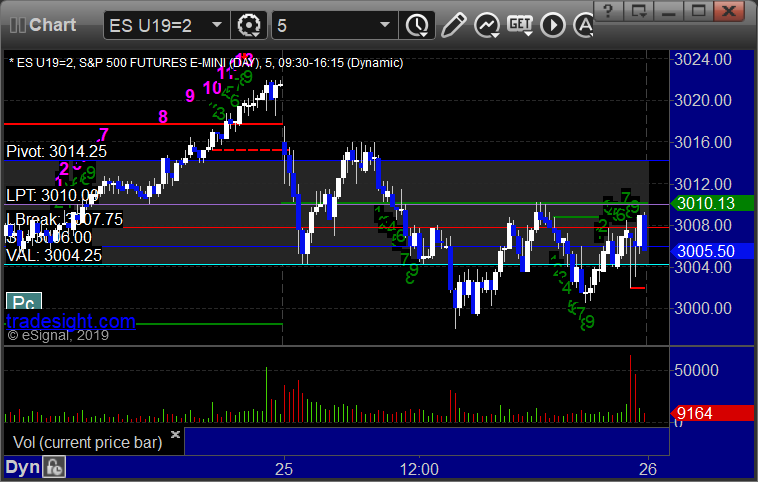This screenshot has width=758, height=482.
Task: Click the play replay button
Action: pos(553,25)
